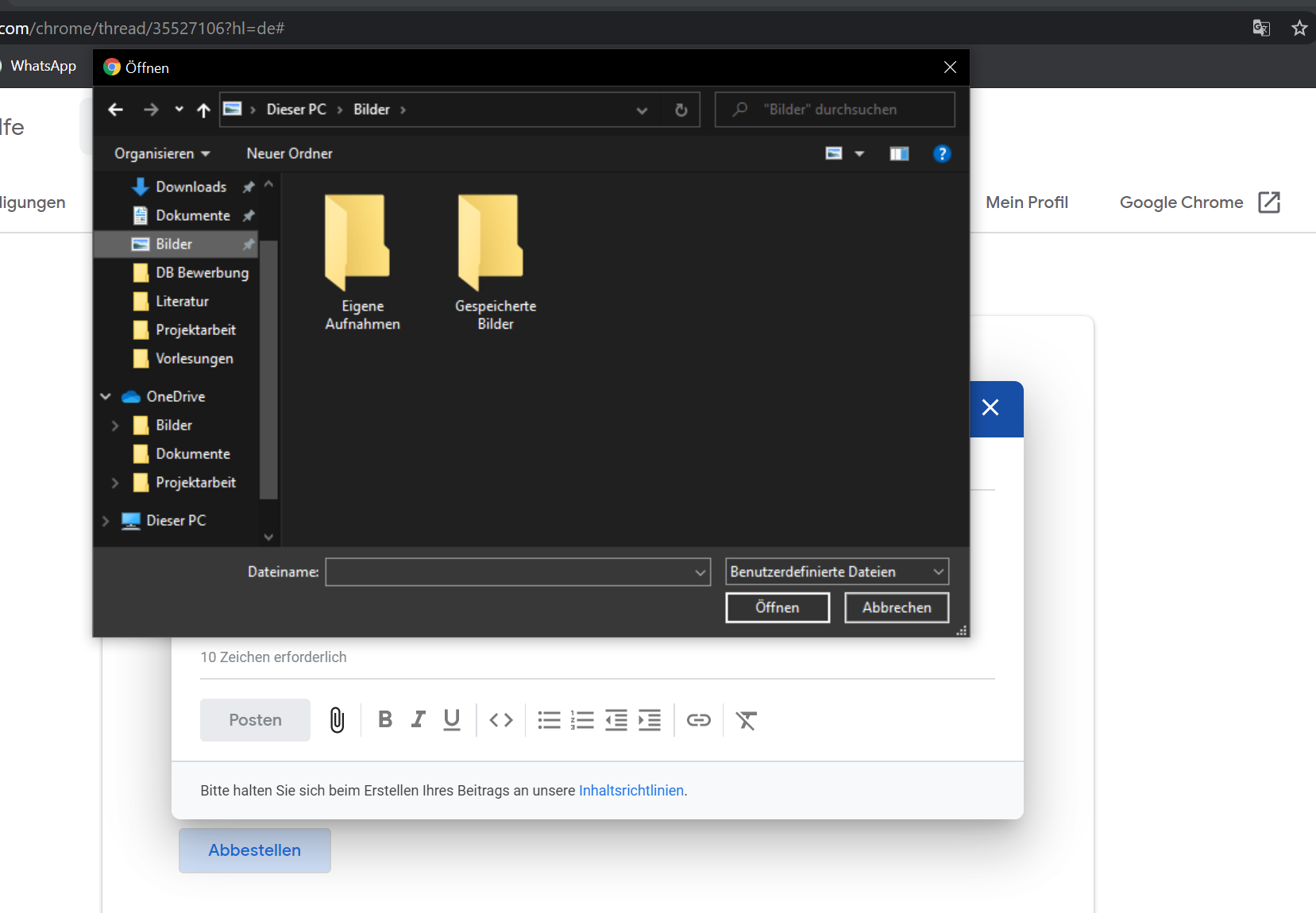This screenshot has height=913, width=1316.
Task: Toggle bold formatting
Action: (x=385, y=719)
